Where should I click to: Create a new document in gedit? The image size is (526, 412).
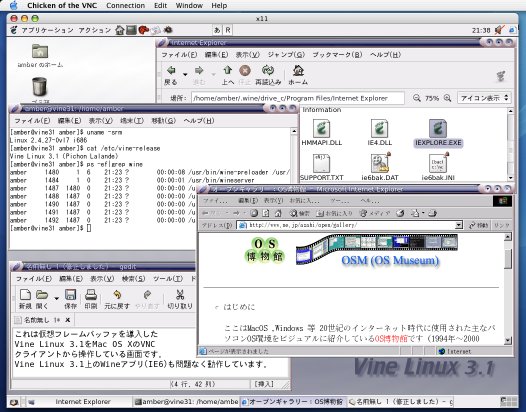(x=25, y=299)
